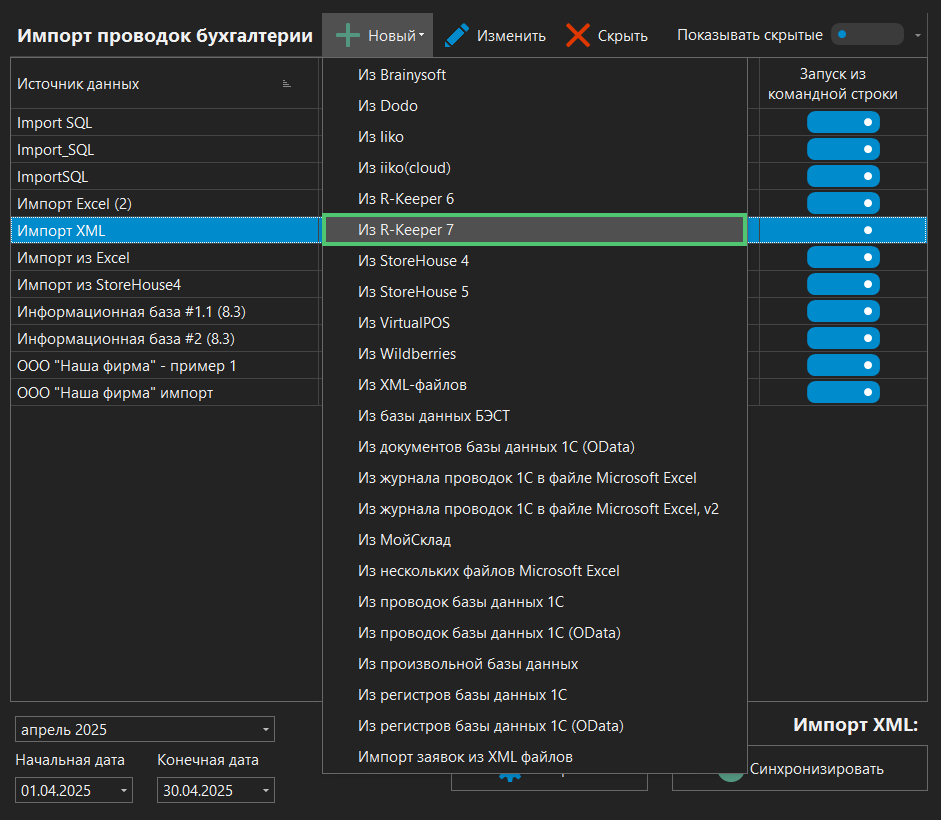
Task: Choose Из Wildberries from the menu
Action: point(534,354)
